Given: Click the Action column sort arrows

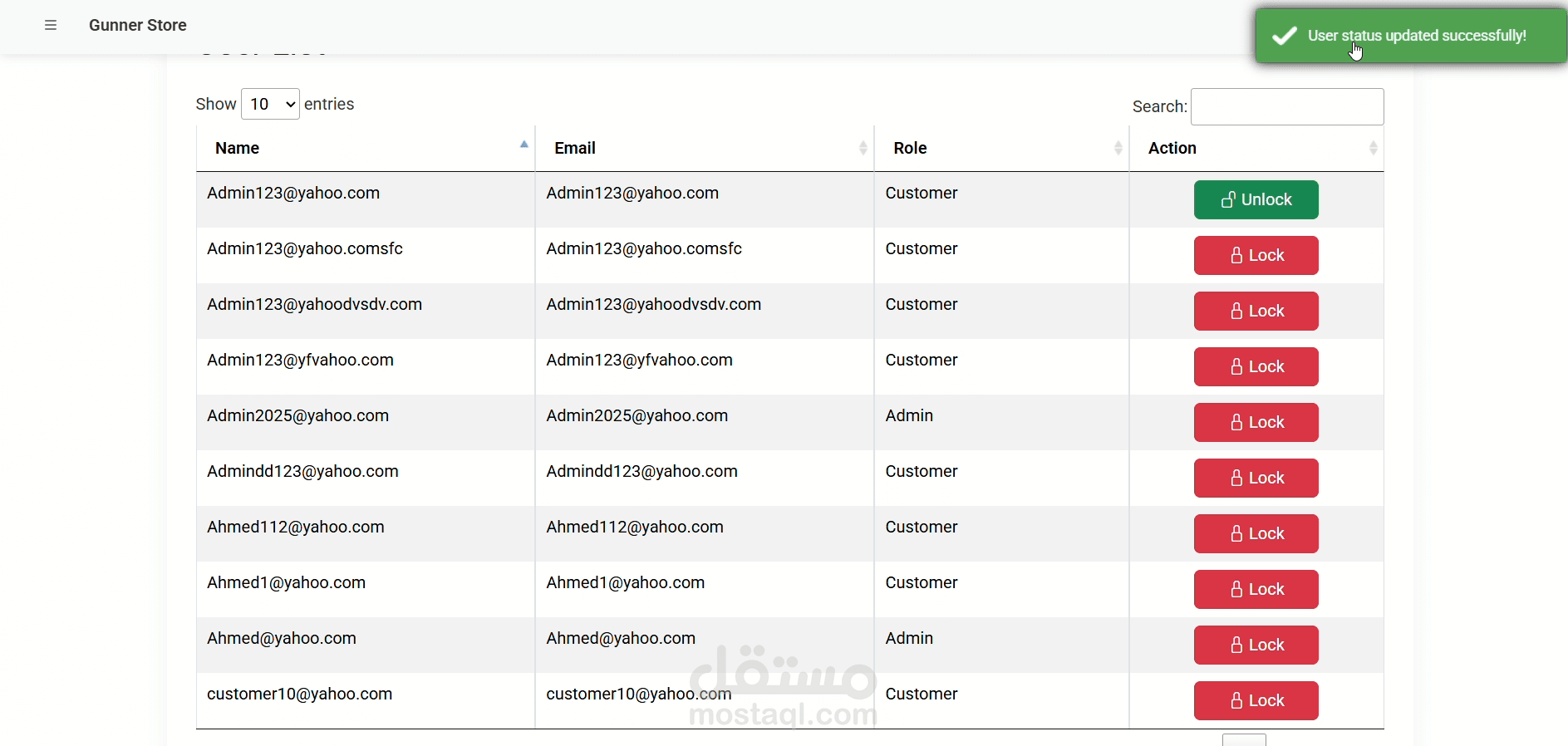Looking at the screenshot, I should [x=1374, y=148].
